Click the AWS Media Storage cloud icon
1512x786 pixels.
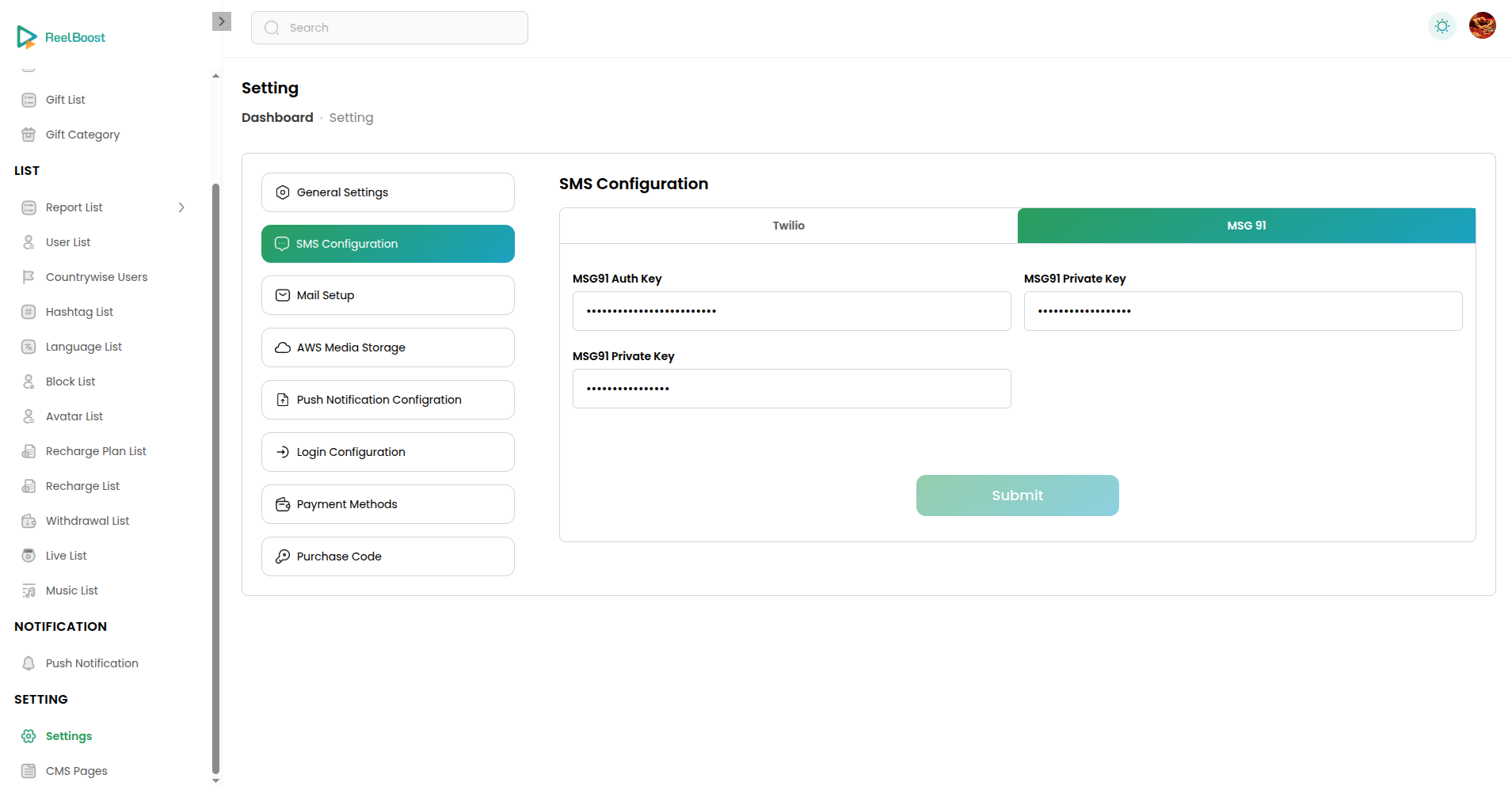click(x=283, y=347)
